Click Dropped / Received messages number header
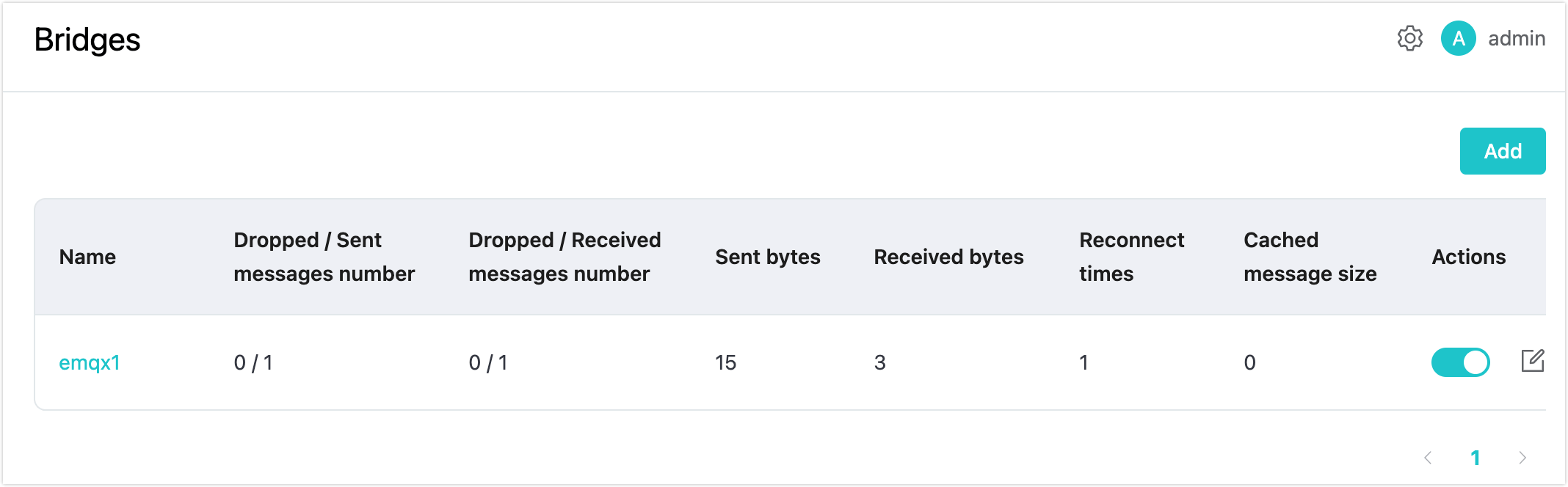Viewport: 1568px width, 487px height. pyautogui.click(x=565, y=257)
